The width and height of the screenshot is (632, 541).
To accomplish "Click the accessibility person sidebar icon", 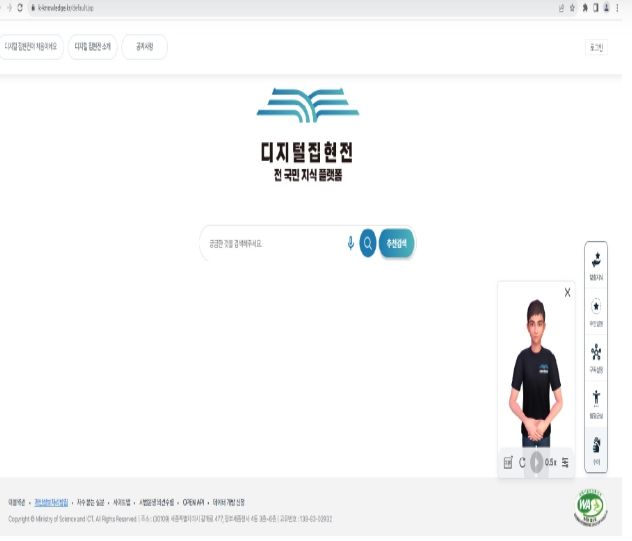I will 596,398.
